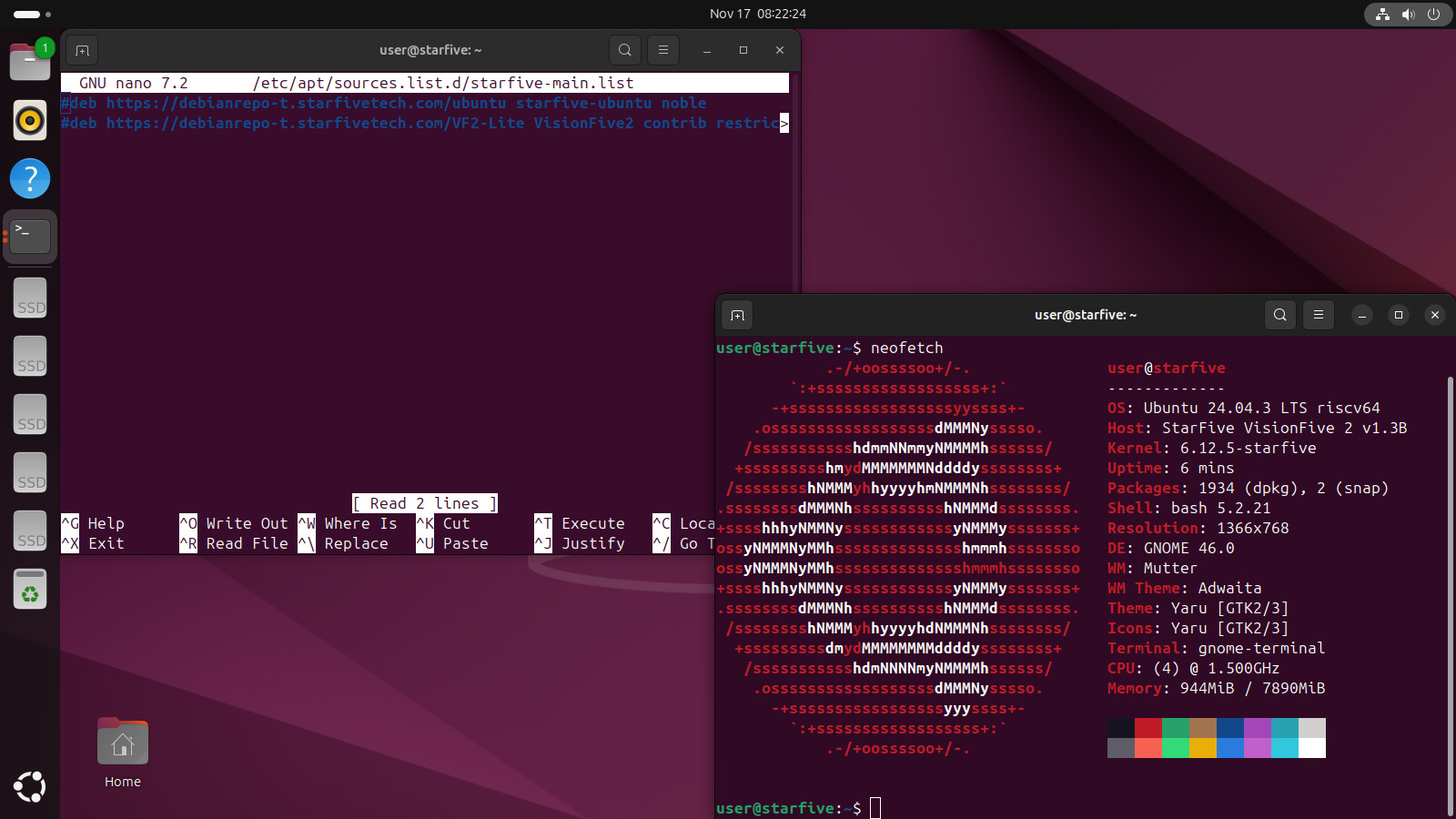1456x819 pixels.
Task: Show applications via Ubuntu logo button
Action: [30, 786]
